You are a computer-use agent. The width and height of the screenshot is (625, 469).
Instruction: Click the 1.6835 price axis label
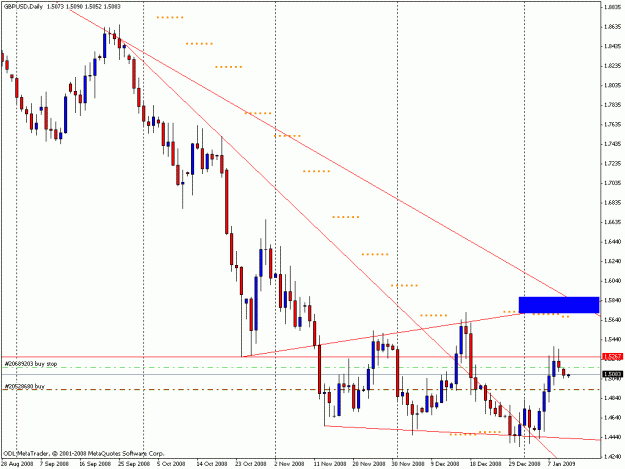click(613, 202)
